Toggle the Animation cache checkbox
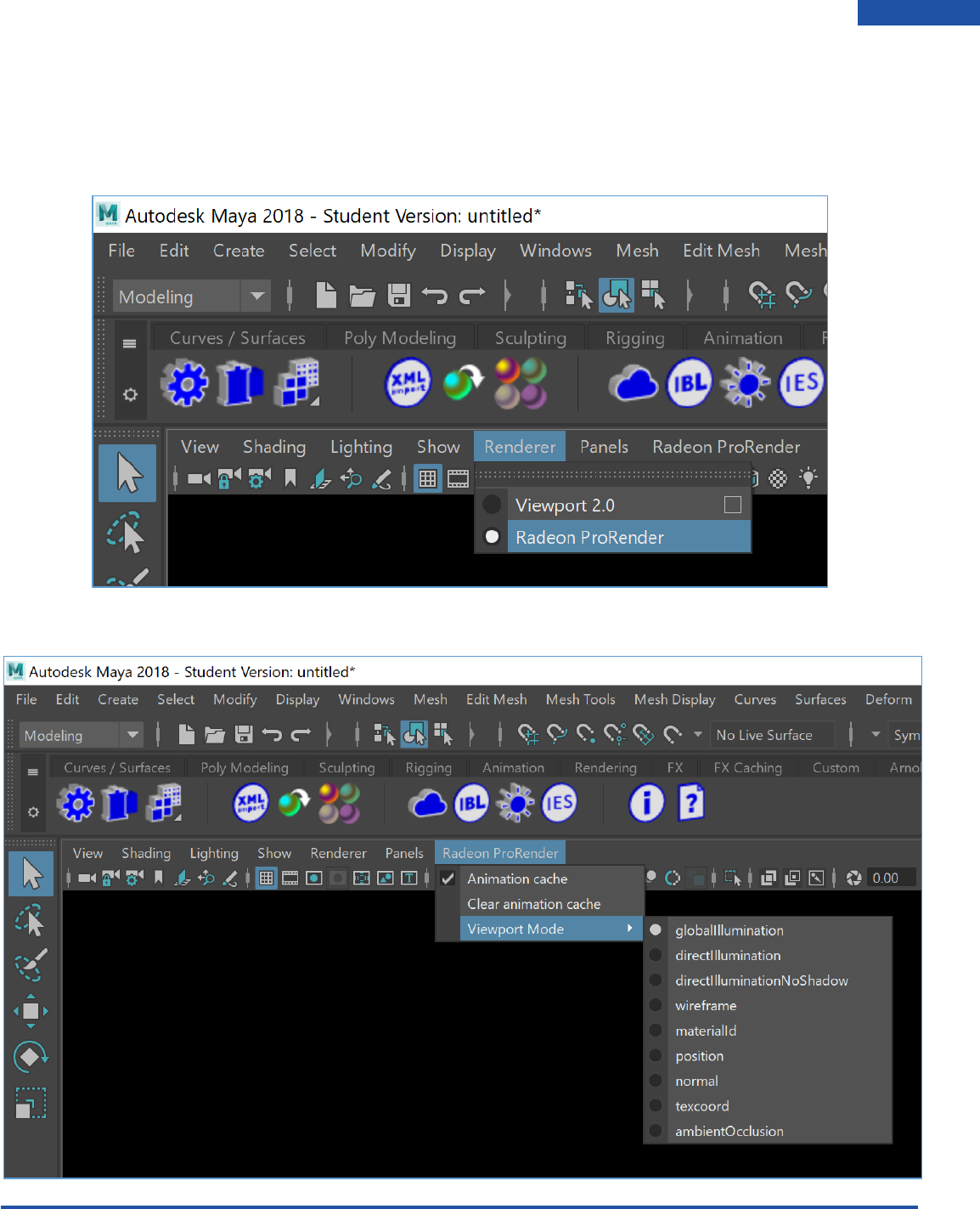This screenshot has height=1209, width=980. (448, 879)
